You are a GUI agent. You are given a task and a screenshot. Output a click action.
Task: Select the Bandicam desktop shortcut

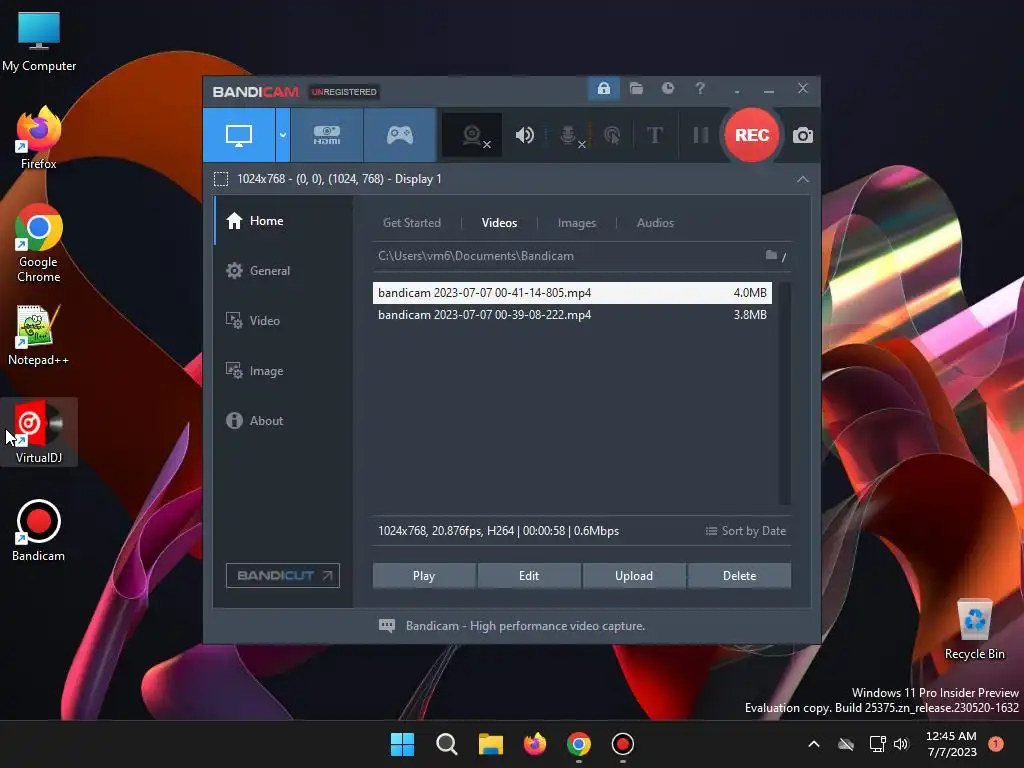pos(39,530)
